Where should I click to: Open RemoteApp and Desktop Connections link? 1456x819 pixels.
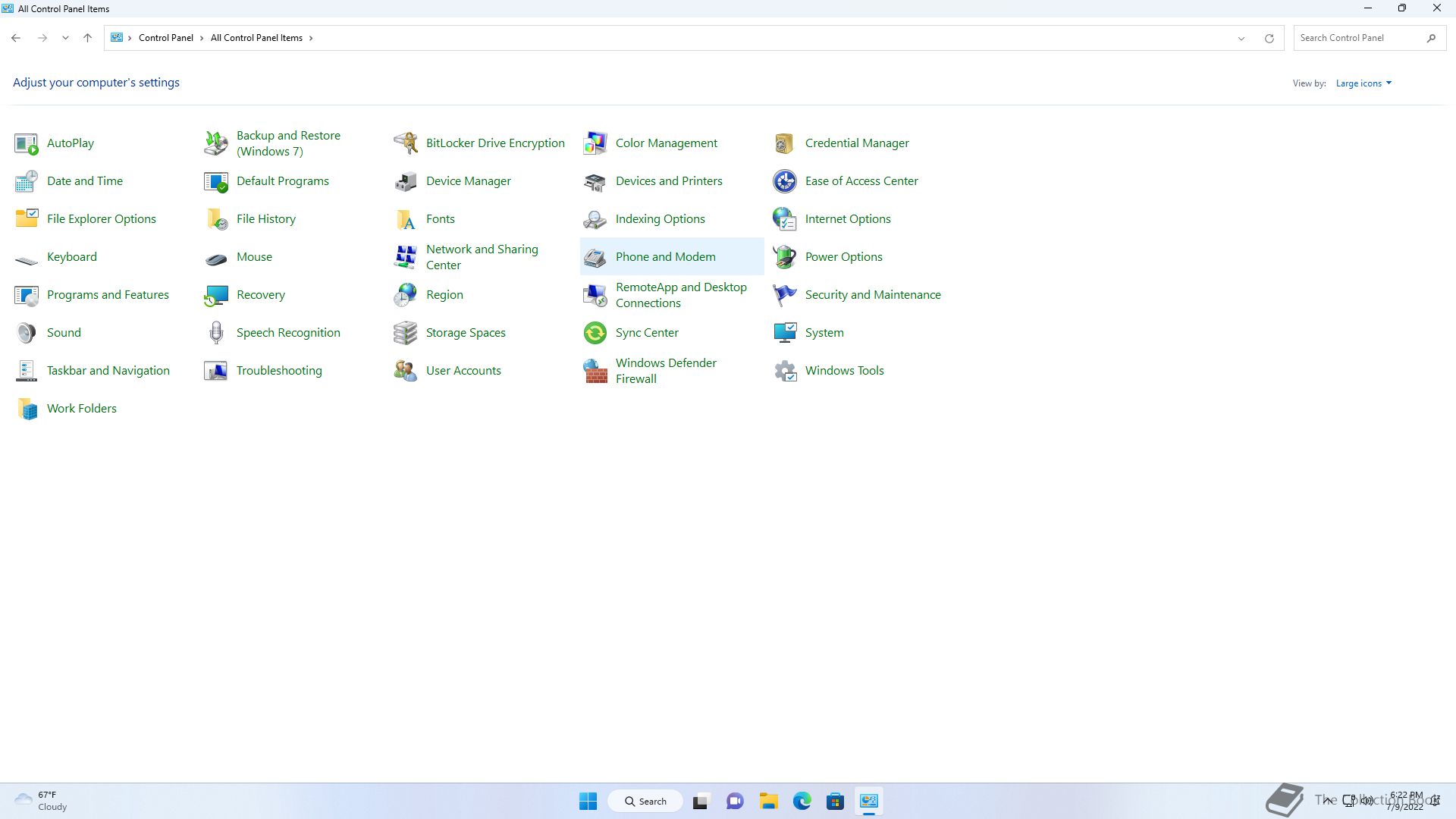coord(681,295)
